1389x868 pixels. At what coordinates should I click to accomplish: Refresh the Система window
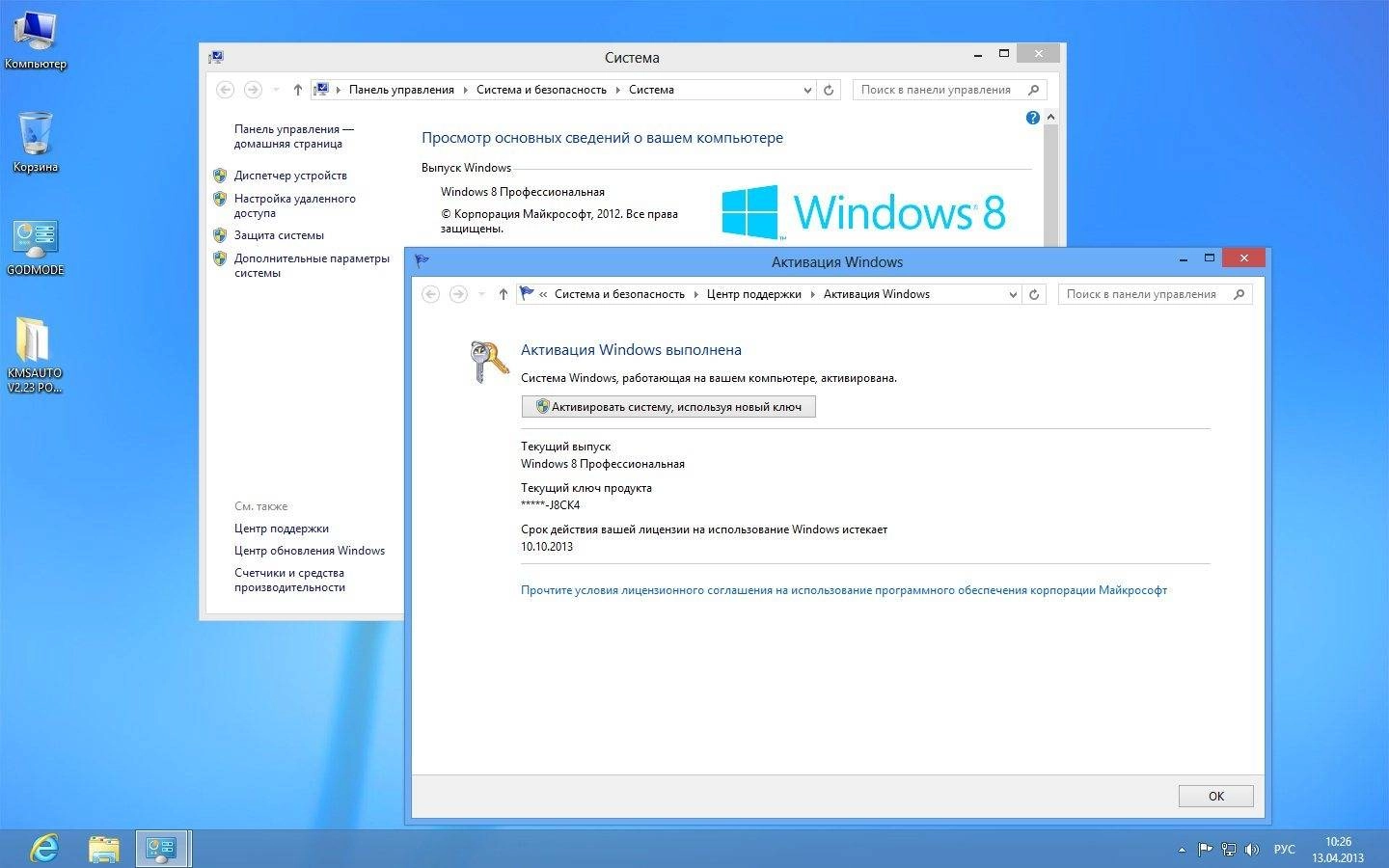click(x=829, y=90)
